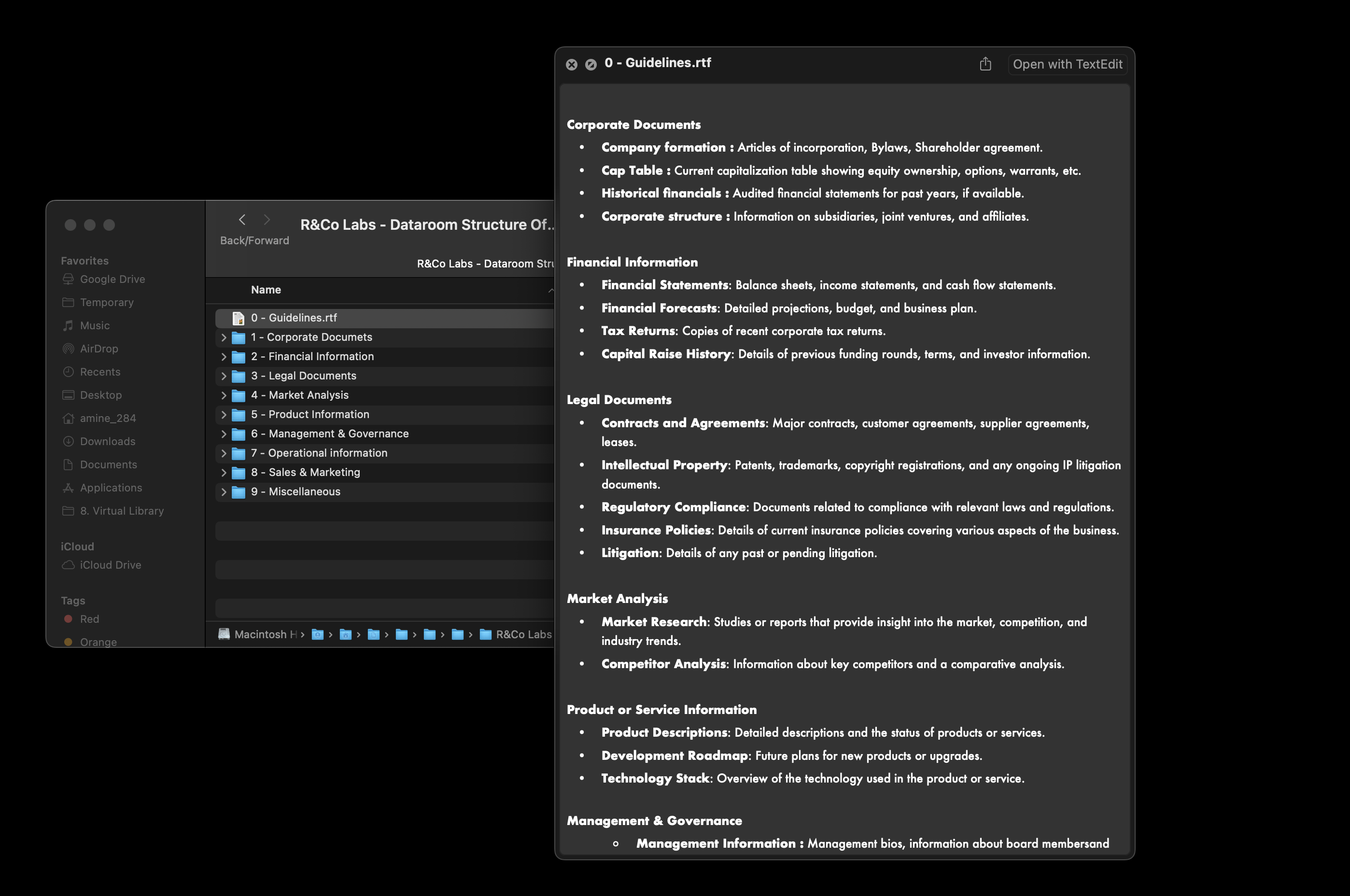Click the Macintosh HD path bar icon
Image resolution: width=1350 pixels, height=896 pixels.
(224, 634)
